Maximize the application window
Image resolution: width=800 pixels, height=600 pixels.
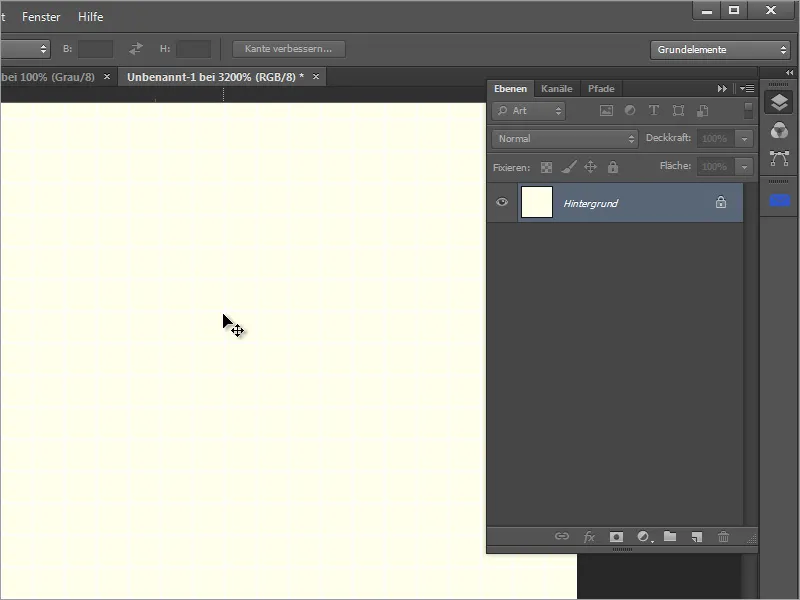point(734,10)
